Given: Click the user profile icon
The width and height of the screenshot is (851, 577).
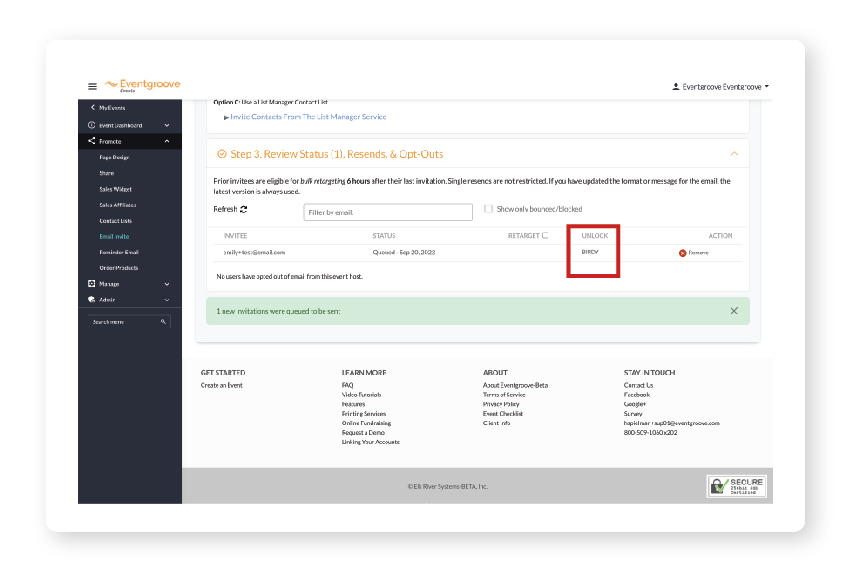Looking at the screenshot, I should [x=676, y=86].
